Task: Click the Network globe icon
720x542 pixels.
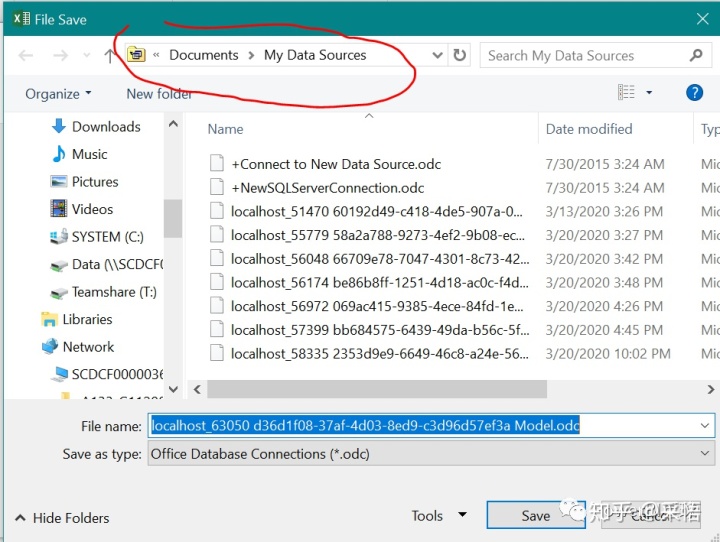Action: click(x=50, y=346)
